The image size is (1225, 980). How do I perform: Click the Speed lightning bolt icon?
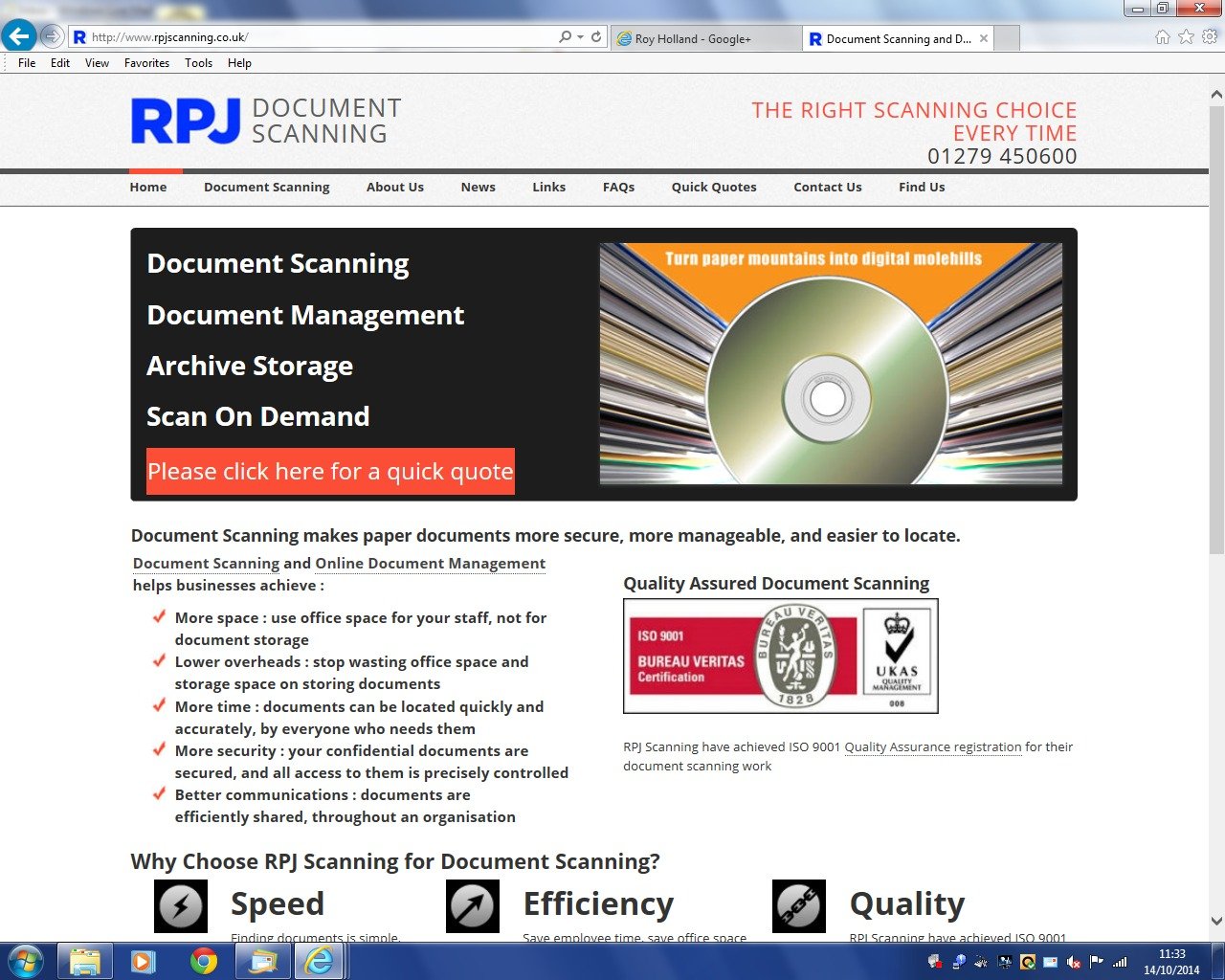pyautogui.click(x=181, y=905)
